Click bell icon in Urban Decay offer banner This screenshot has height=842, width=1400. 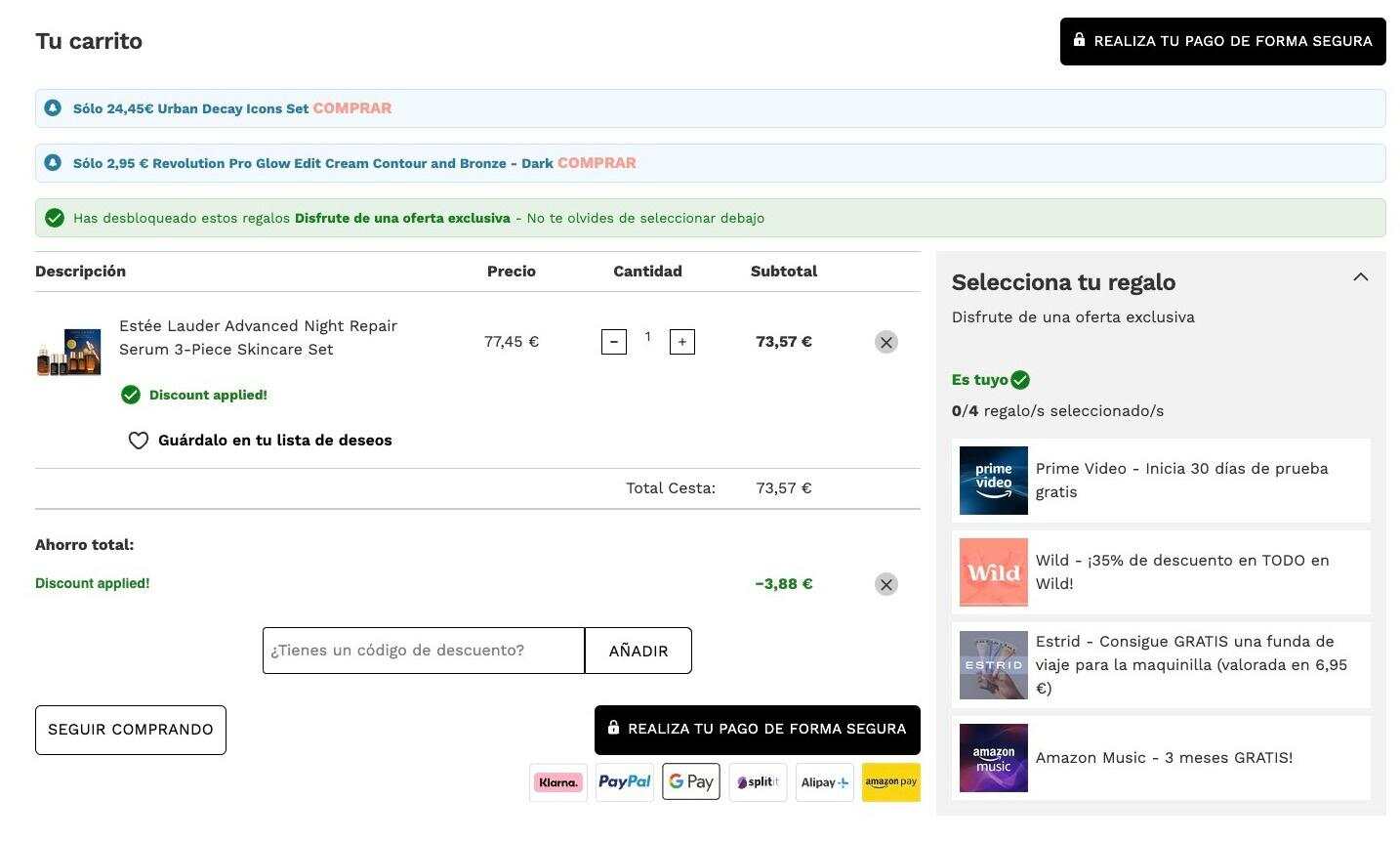click(53, 108)
